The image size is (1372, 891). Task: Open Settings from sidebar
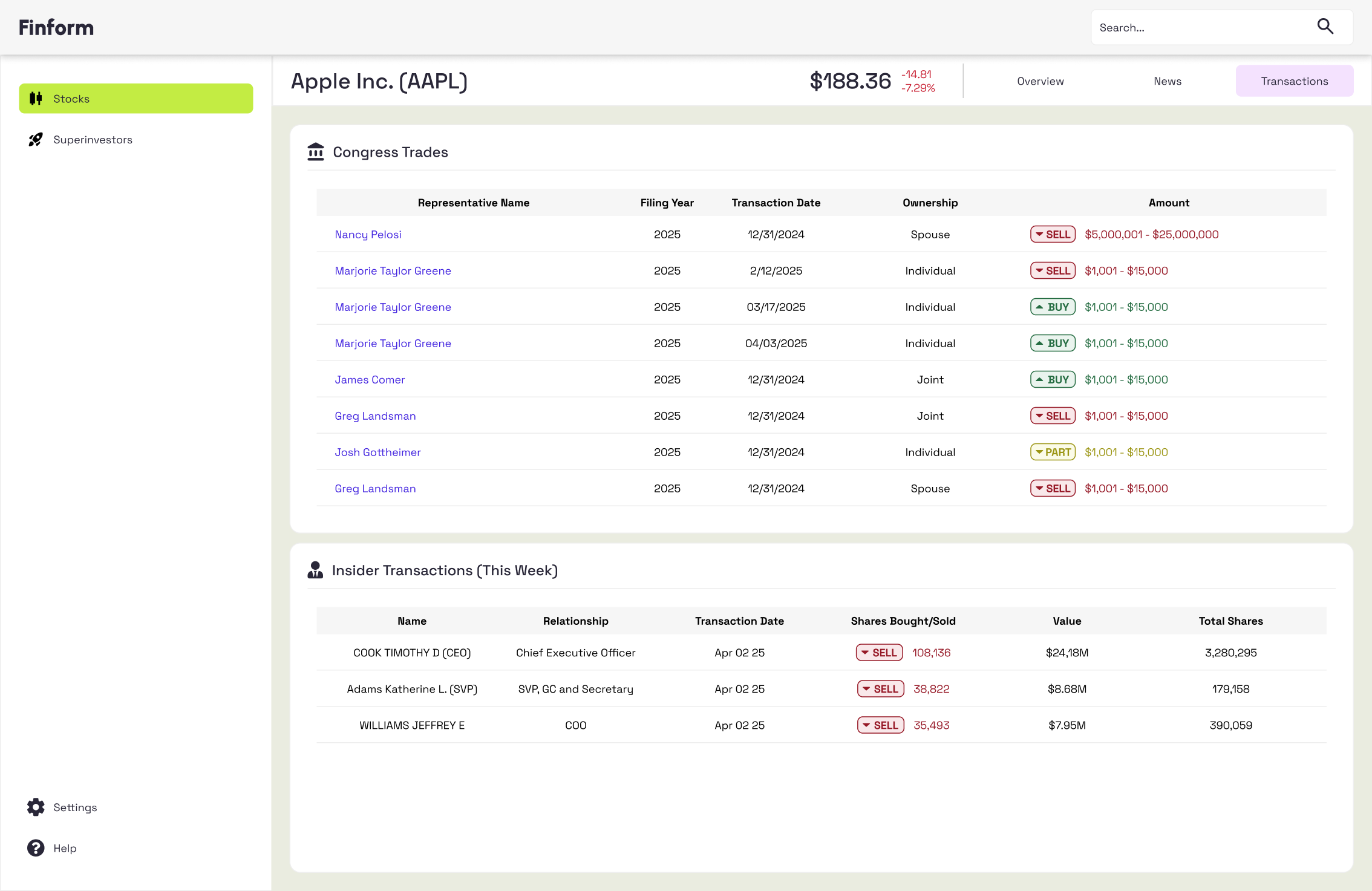tap(62, 807)
